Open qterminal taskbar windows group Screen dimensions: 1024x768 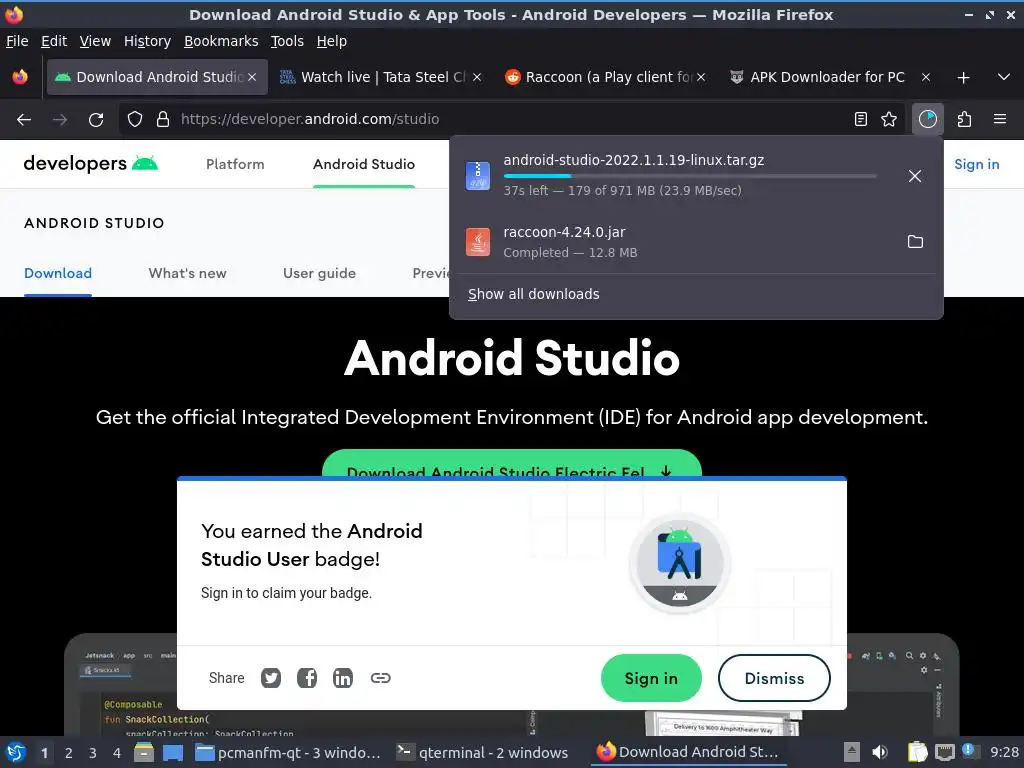(482, 752)
